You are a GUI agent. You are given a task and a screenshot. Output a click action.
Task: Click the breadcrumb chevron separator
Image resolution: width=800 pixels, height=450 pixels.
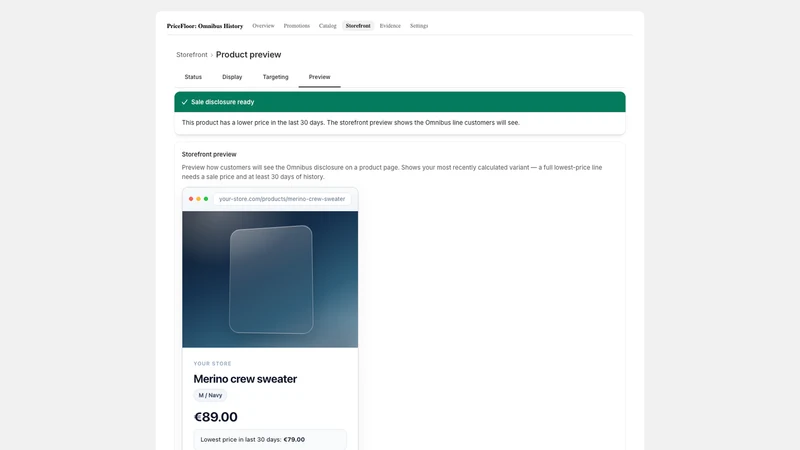[212, 55]
